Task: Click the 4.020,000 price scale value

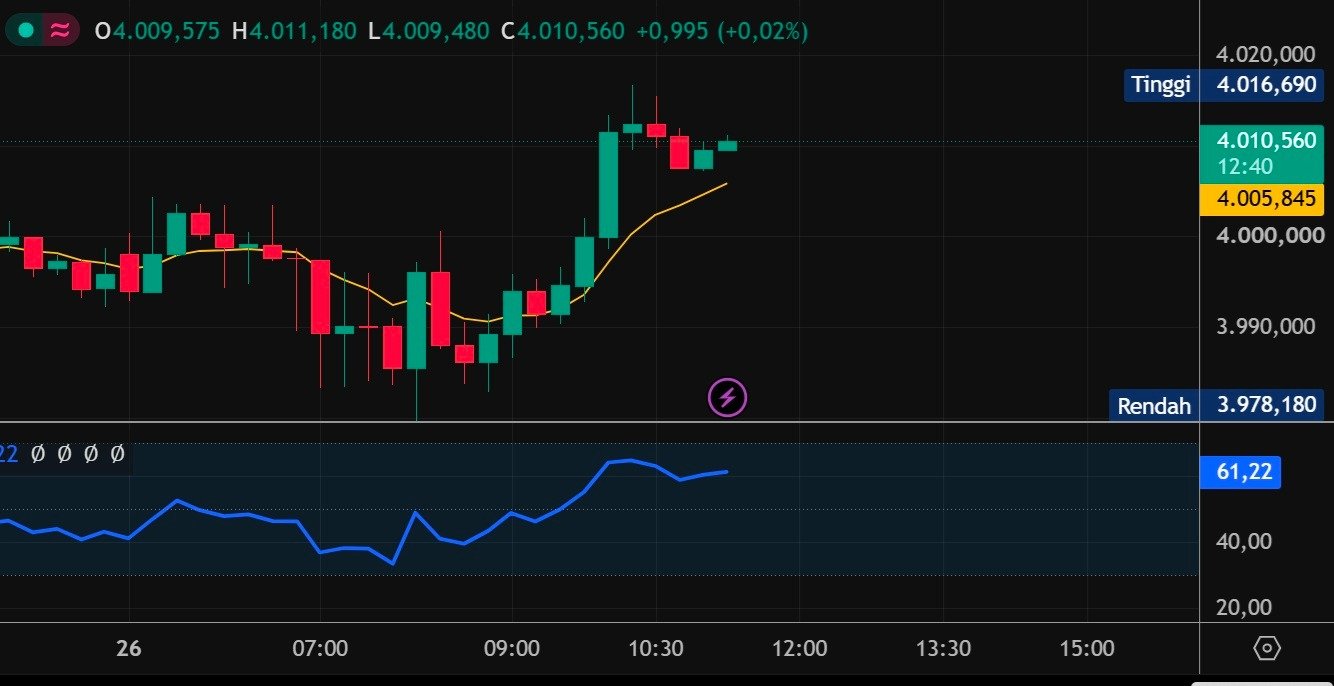Action: point(1266,54)
